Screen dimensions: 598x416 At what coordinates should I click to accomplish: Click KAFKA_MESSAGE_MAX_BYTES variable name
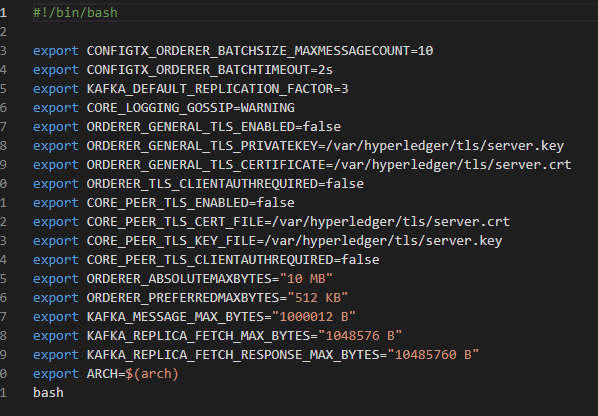coord(175,317)
